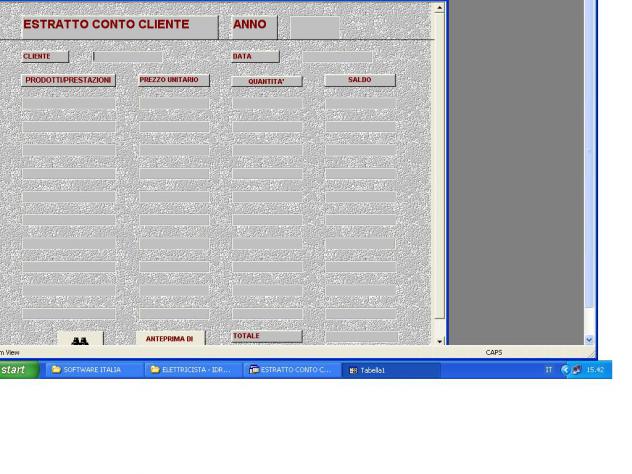Switch to ESTRATTO CONTO C... taskbar window
Image resolution: width=632 pixels, height=474 pixels.
[x=292, y=370]
